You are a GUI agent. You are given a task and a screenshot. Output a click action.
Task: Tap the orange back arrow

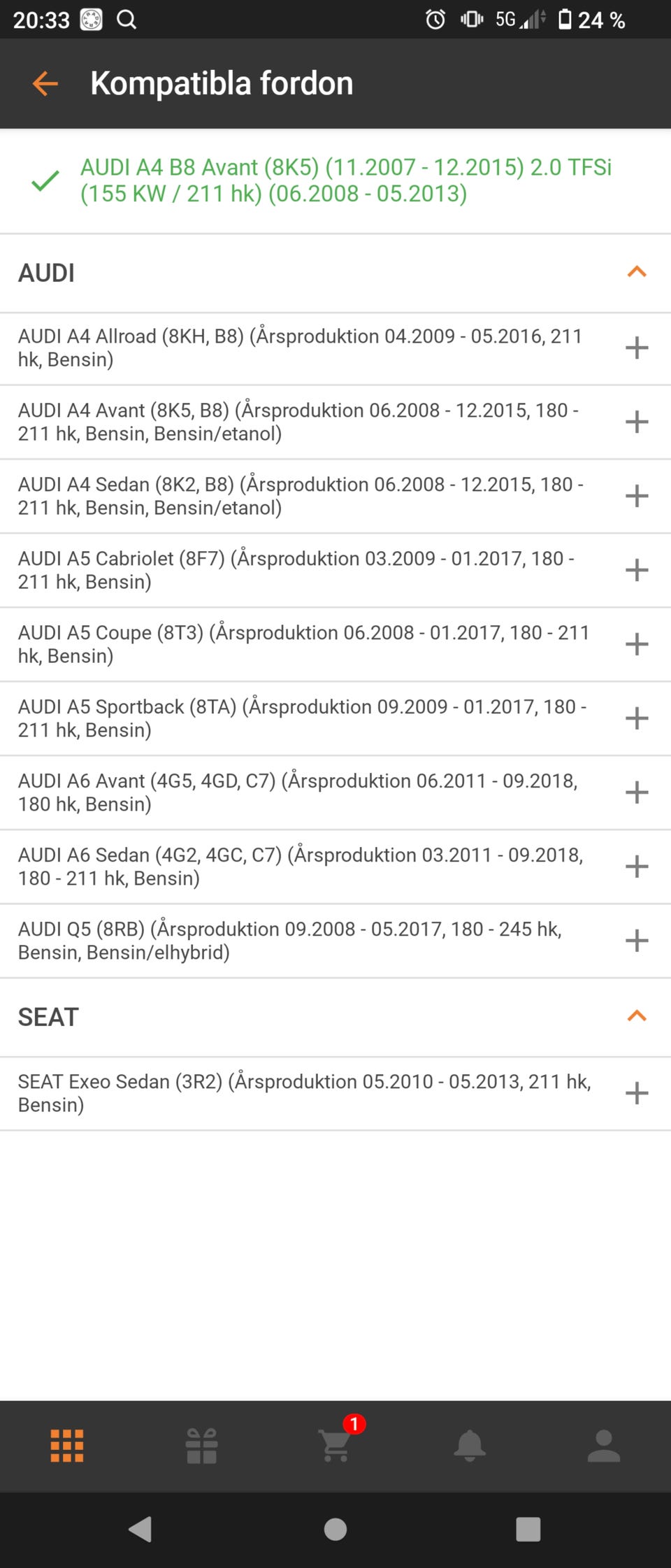tap(45, 84)
